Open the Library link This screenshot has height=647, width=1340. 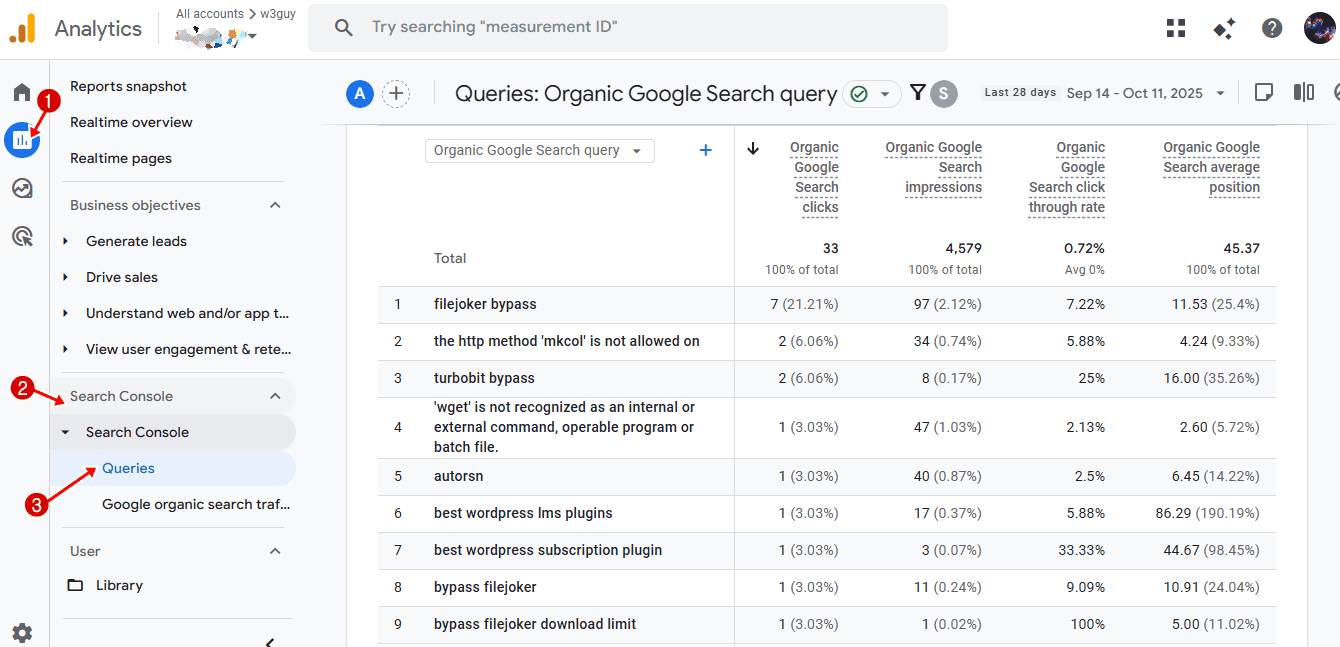click(119, 585)
